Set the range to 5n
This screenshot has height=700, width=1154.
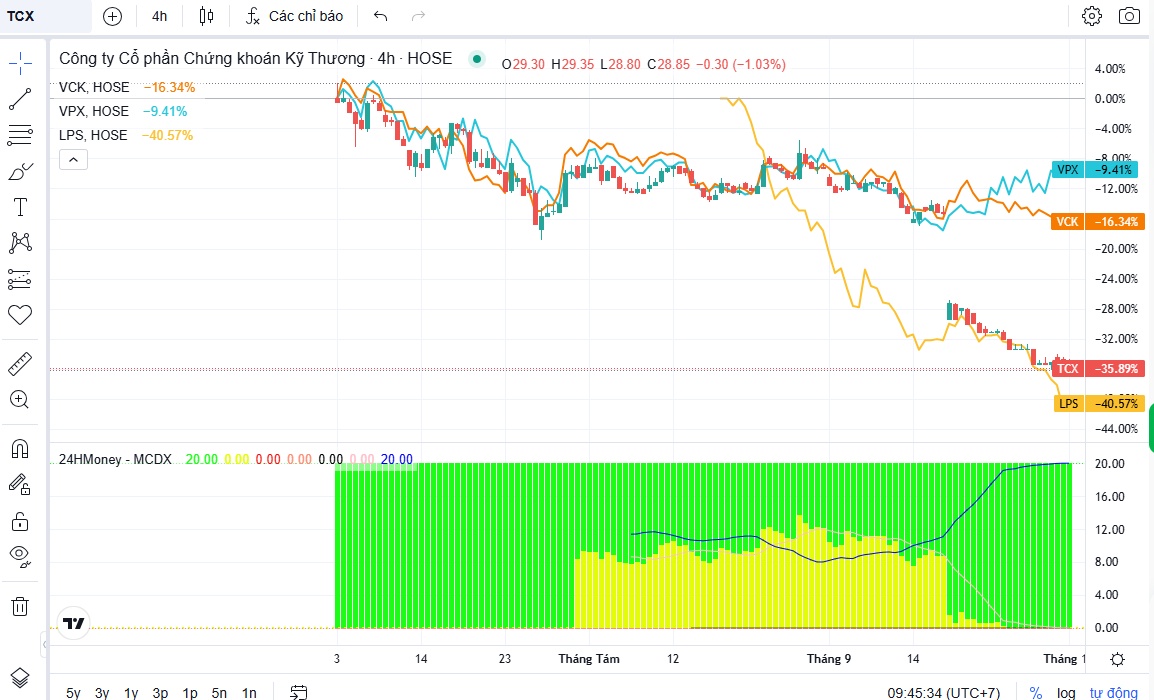219,693
